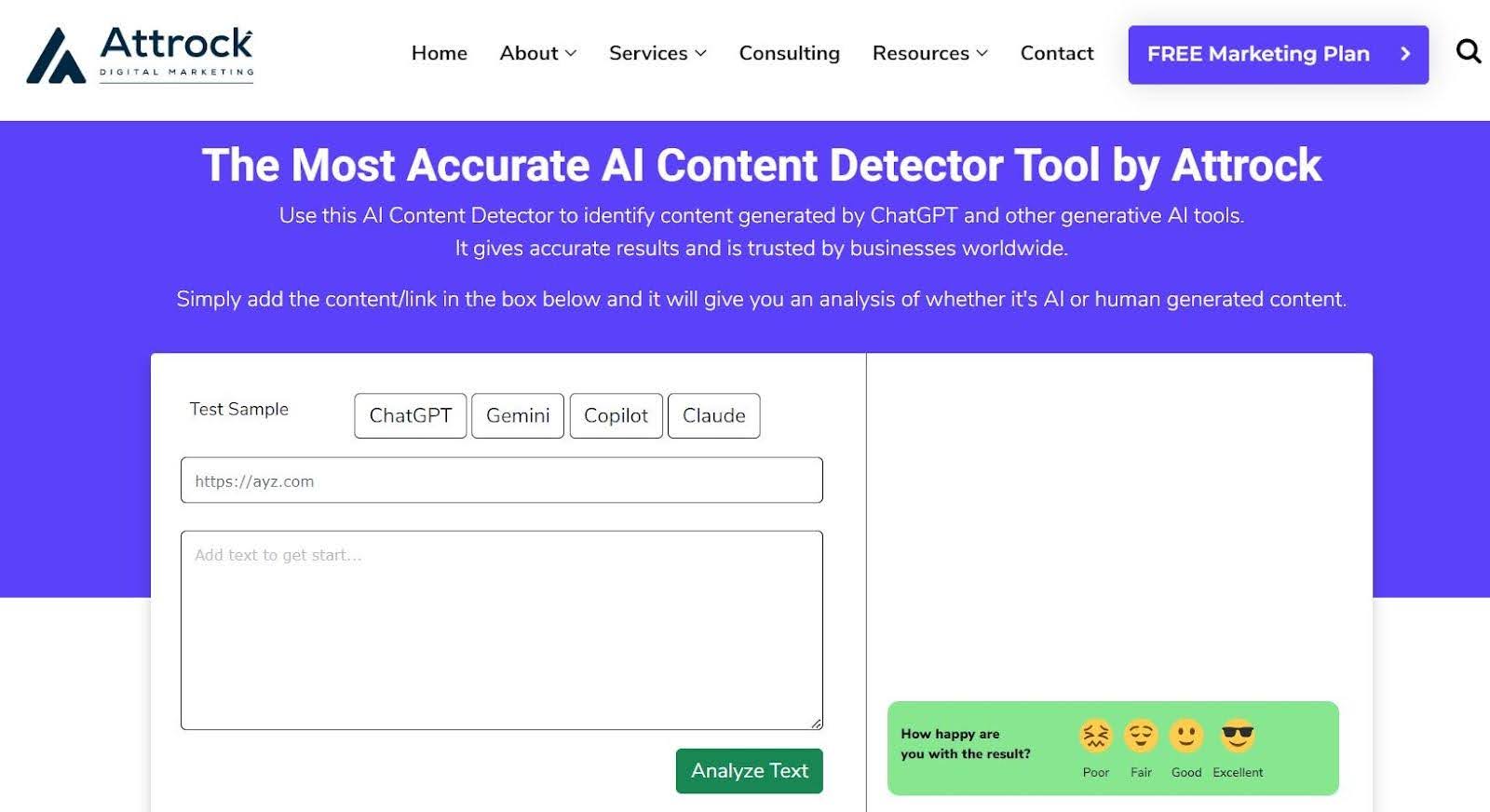Load the ChatGPT test sample
Image resolution: width=1490 pixels, height=812 pixels.
411,415
